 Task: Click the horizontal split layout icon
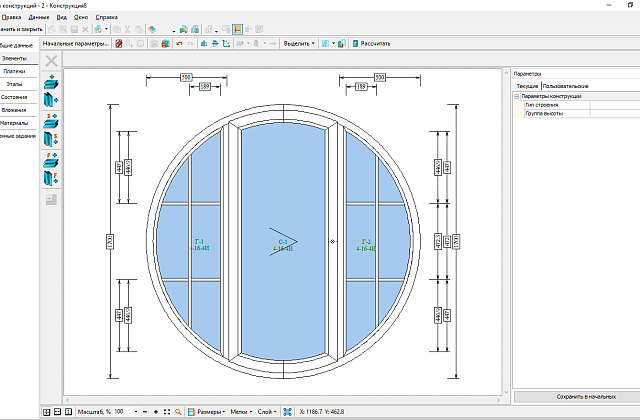58,412
